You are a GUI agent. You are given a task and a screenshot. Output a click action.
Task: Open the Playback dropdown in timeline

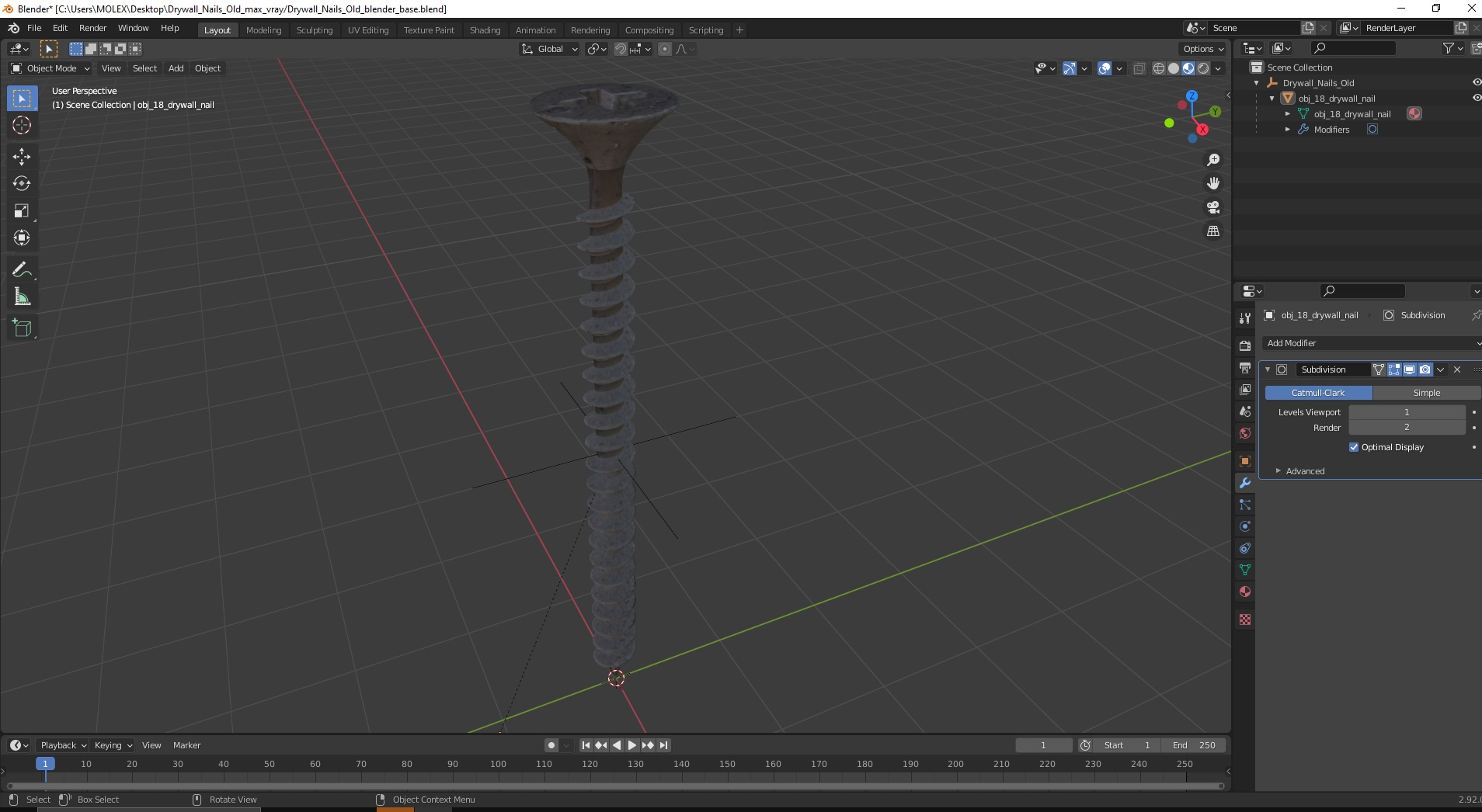point(63,745)
